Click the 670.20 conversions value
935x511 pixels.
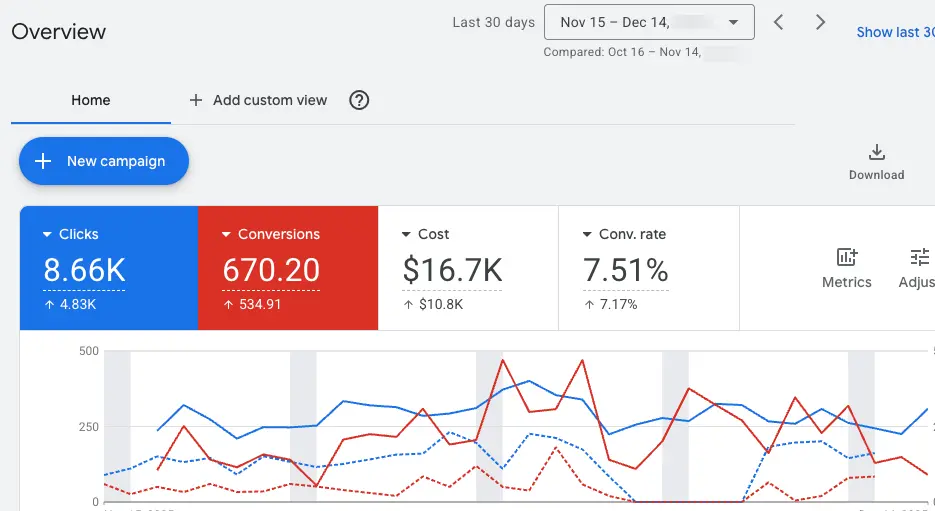tap(271, 270)
